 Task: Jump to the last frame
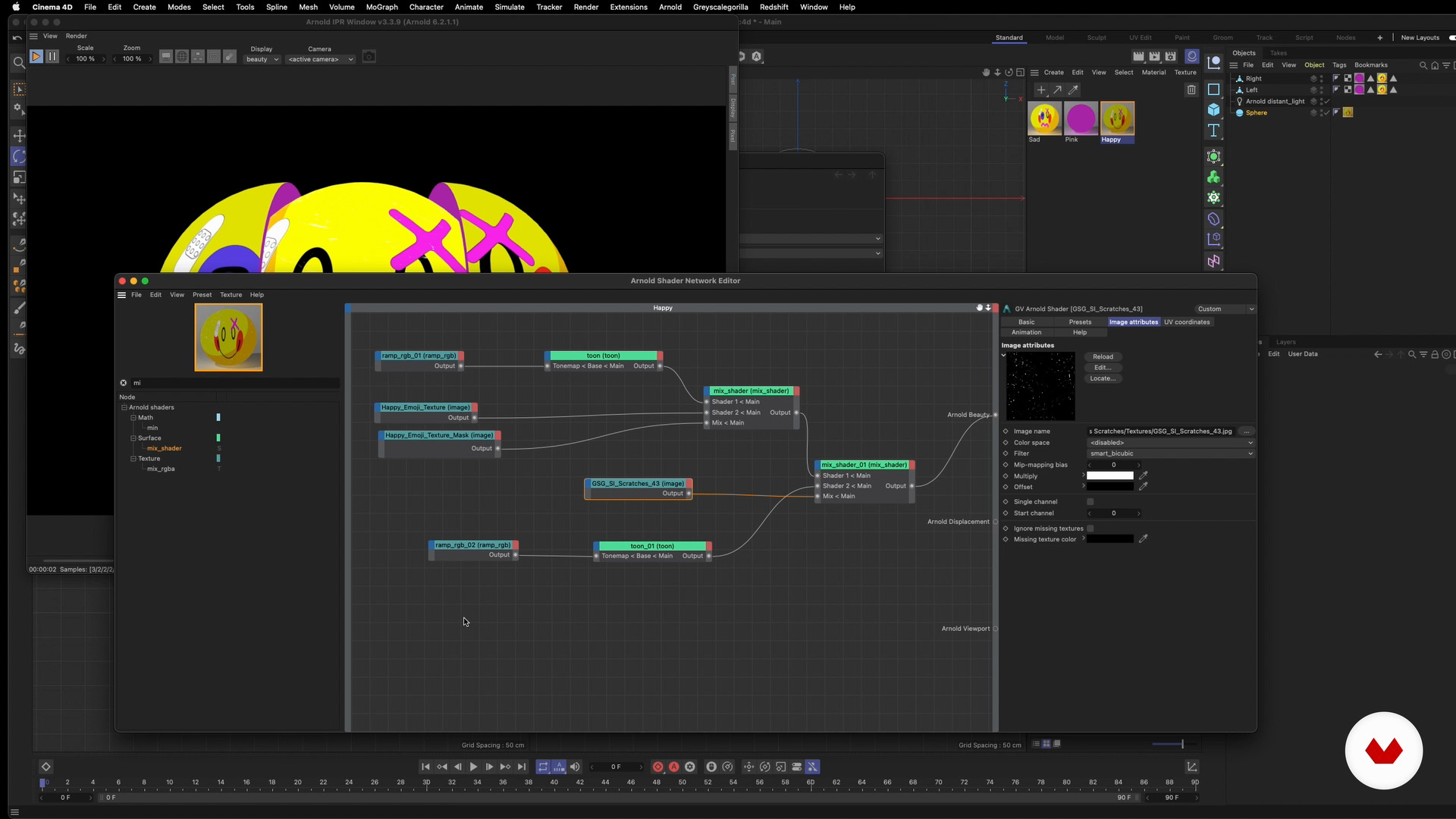click(x=522, y=767)
